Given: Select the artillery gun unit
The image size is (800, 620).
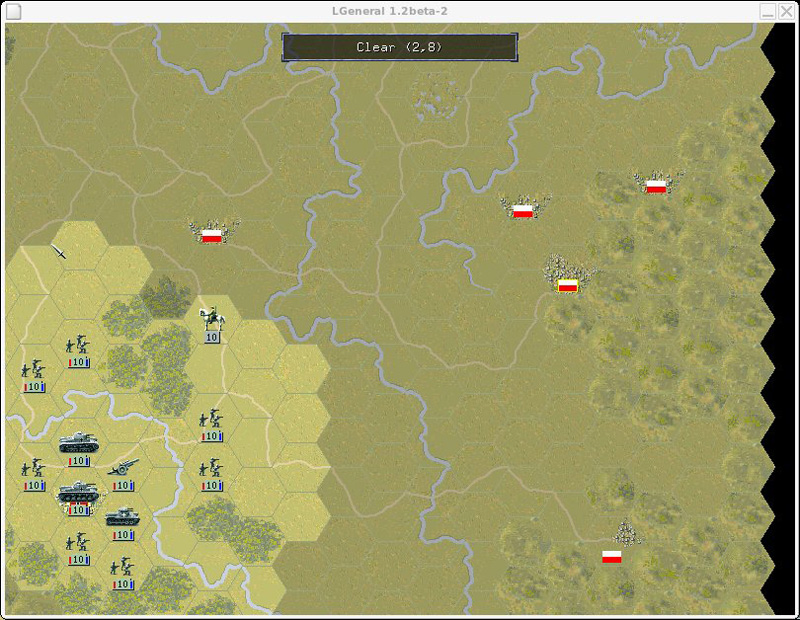Looking at the screenshot, I should 123,468.
